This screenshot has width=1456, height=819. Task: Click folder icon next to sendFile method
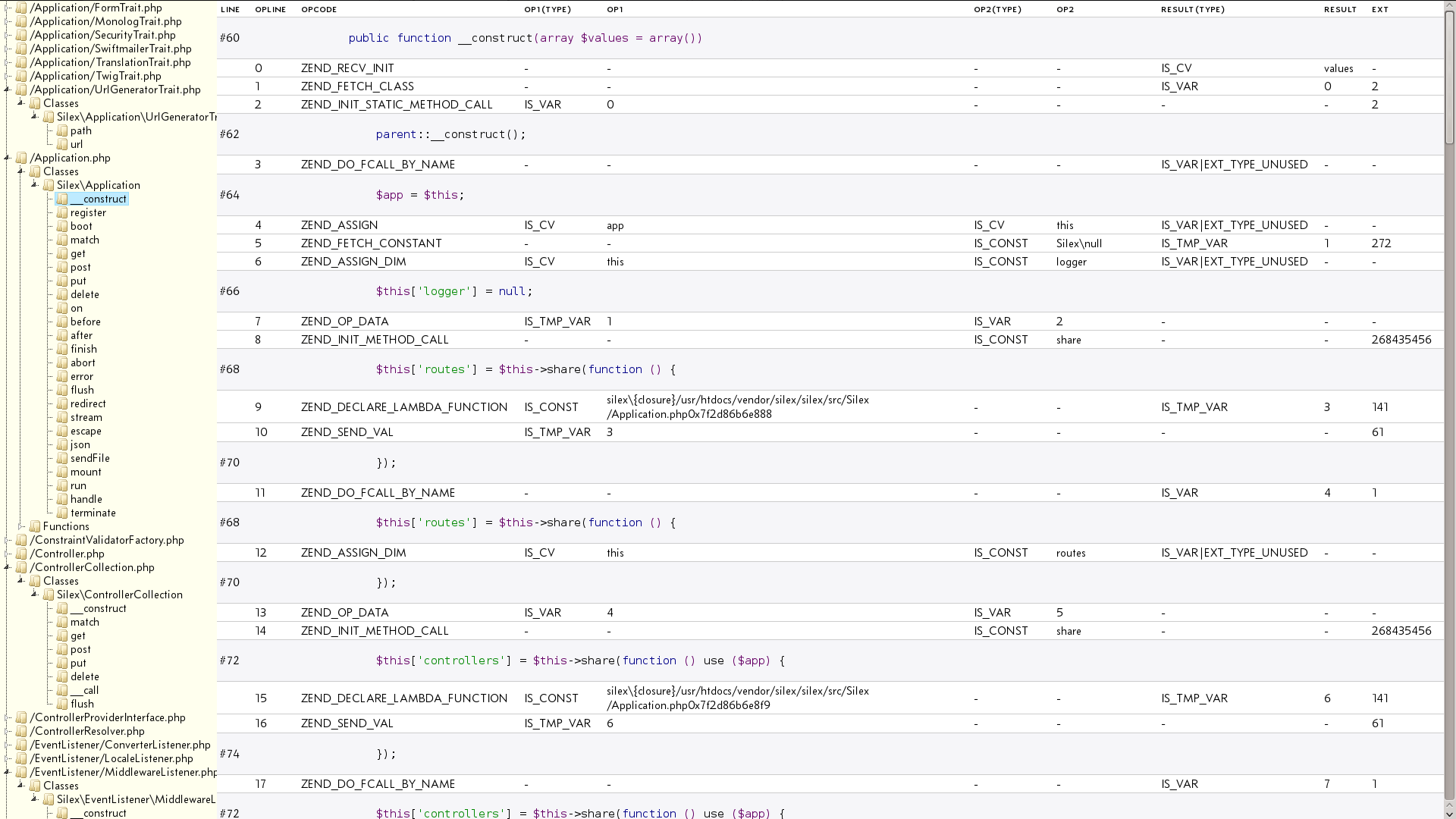coord(62,459)
